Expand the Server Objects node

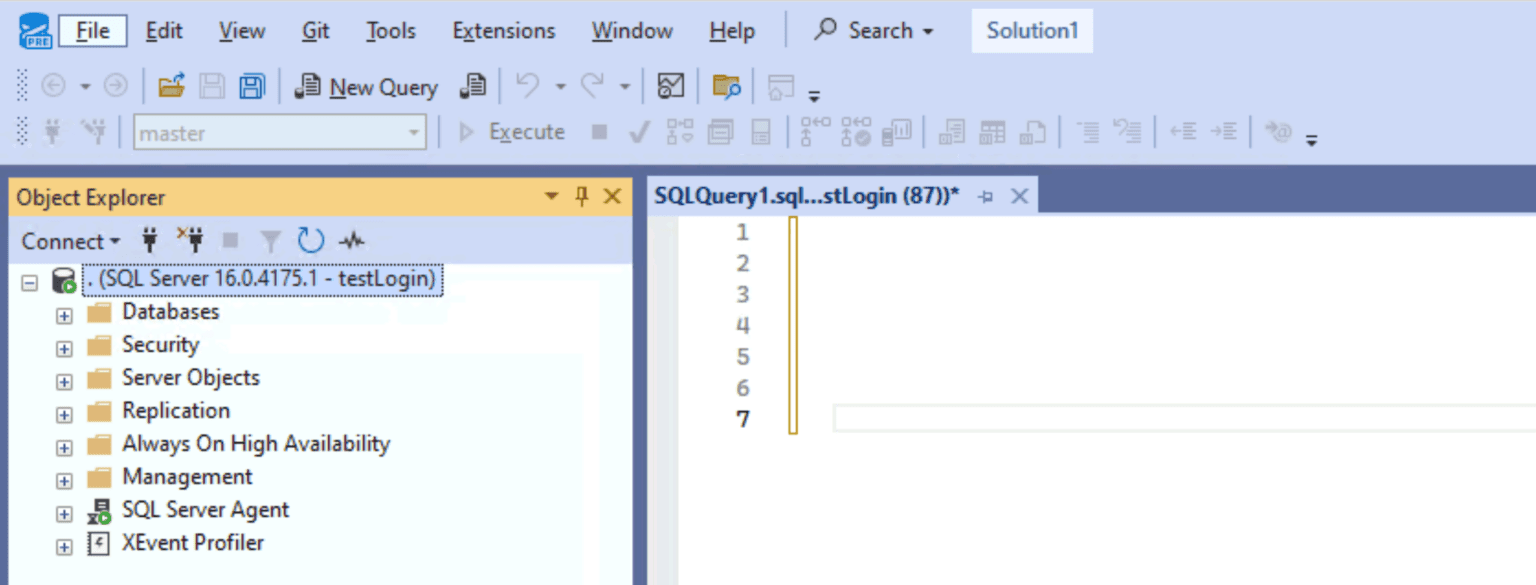[64, 382]
